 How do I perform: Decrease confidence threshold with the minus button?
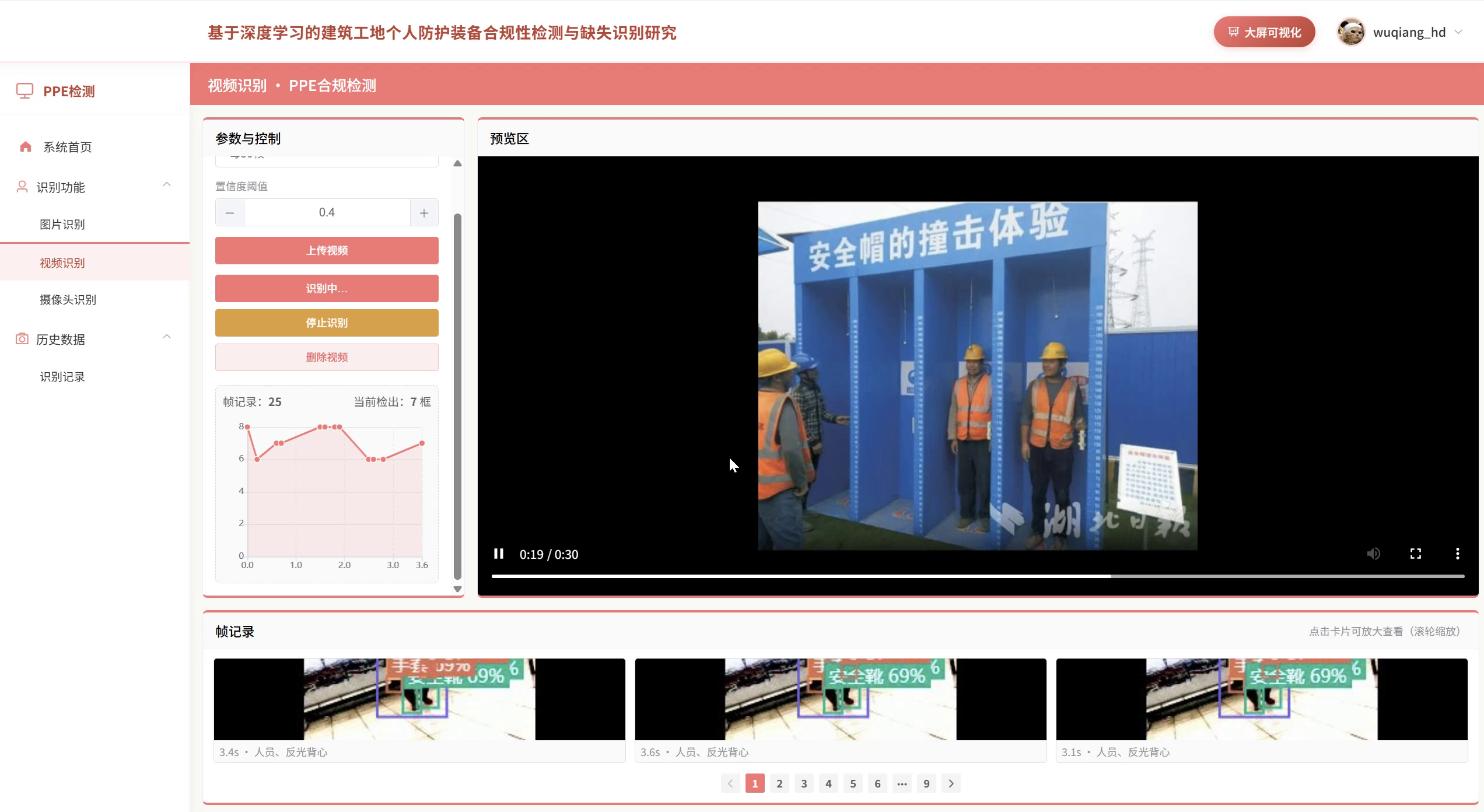[x=230, y=213]
